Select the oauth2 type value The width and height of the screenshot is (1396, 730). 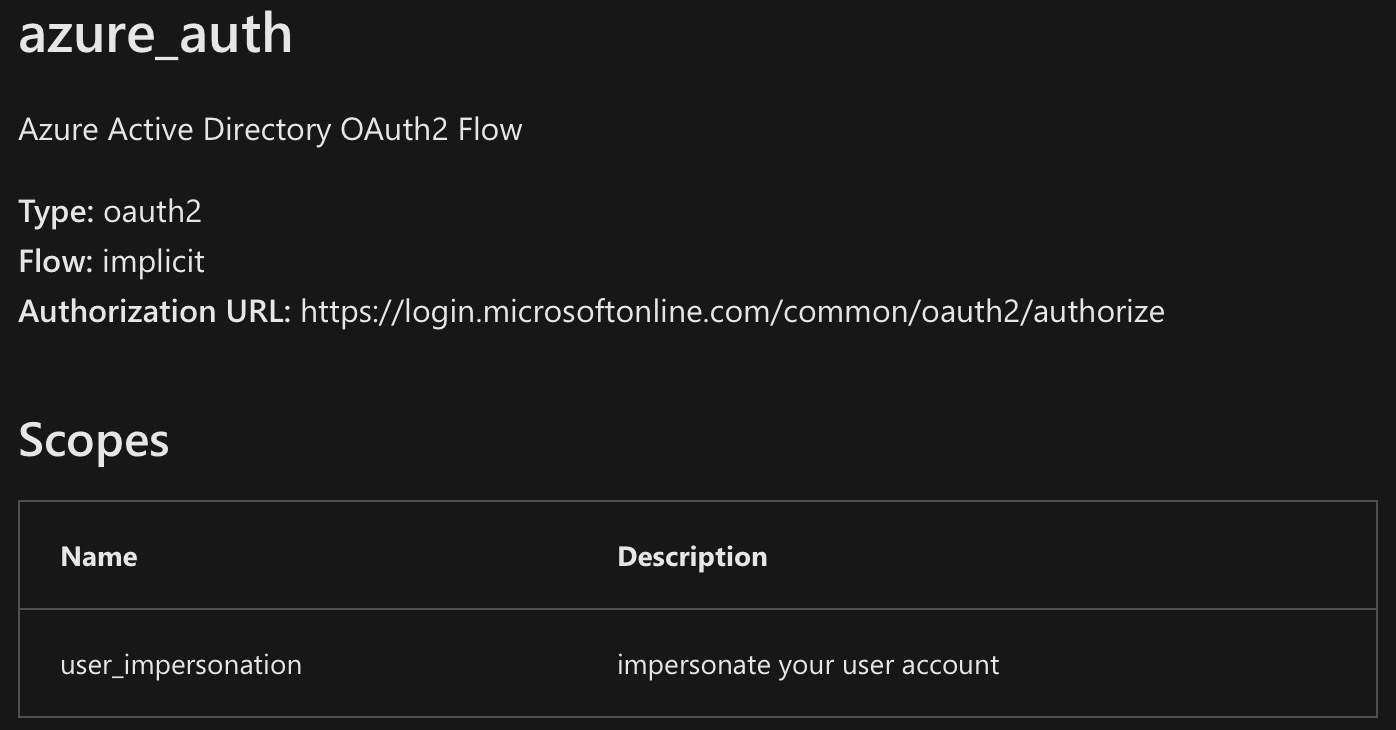152,212
